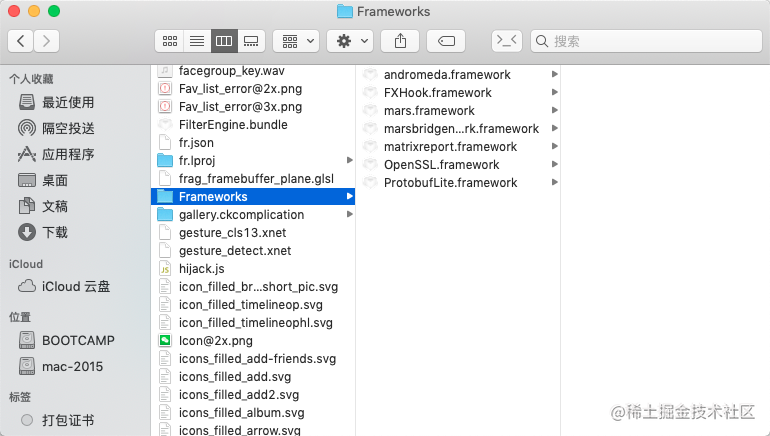Switch to column view

click(x=224, y=41)
